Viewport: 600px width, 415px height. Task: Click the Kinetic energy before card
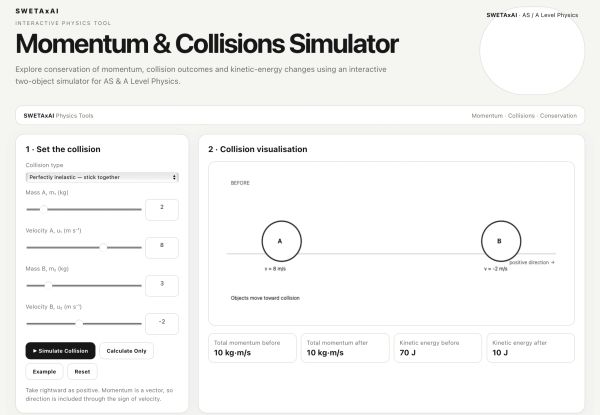pos(438,348)
